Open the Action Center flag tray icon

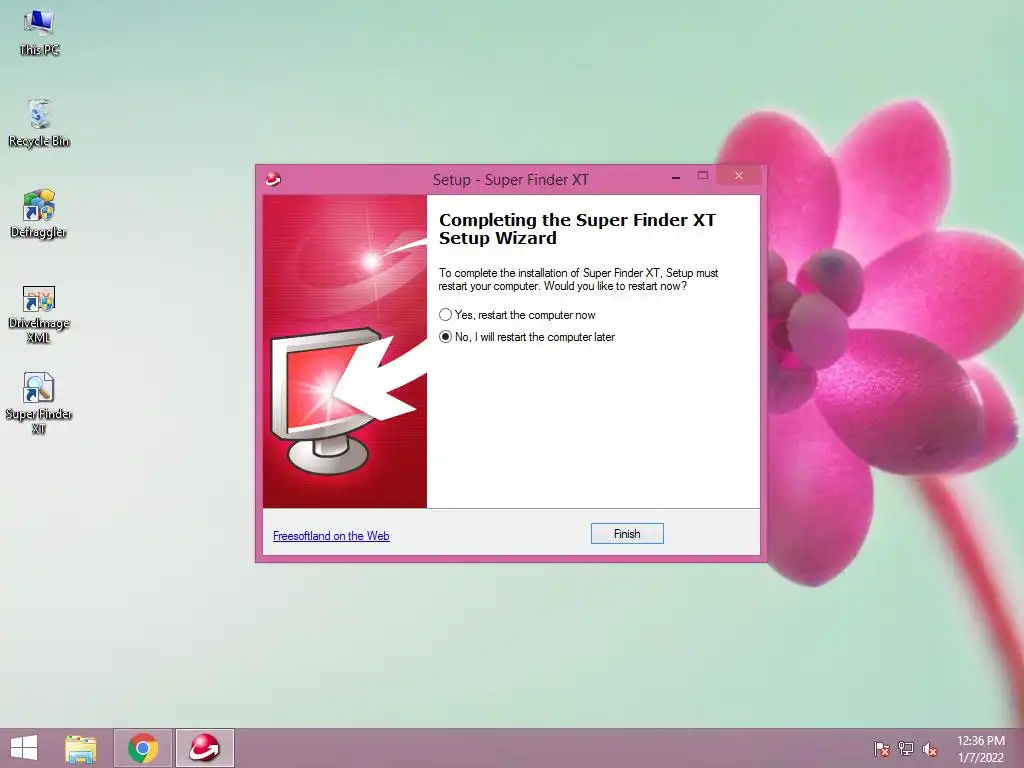pyautogui.click(x=882, y=749)
